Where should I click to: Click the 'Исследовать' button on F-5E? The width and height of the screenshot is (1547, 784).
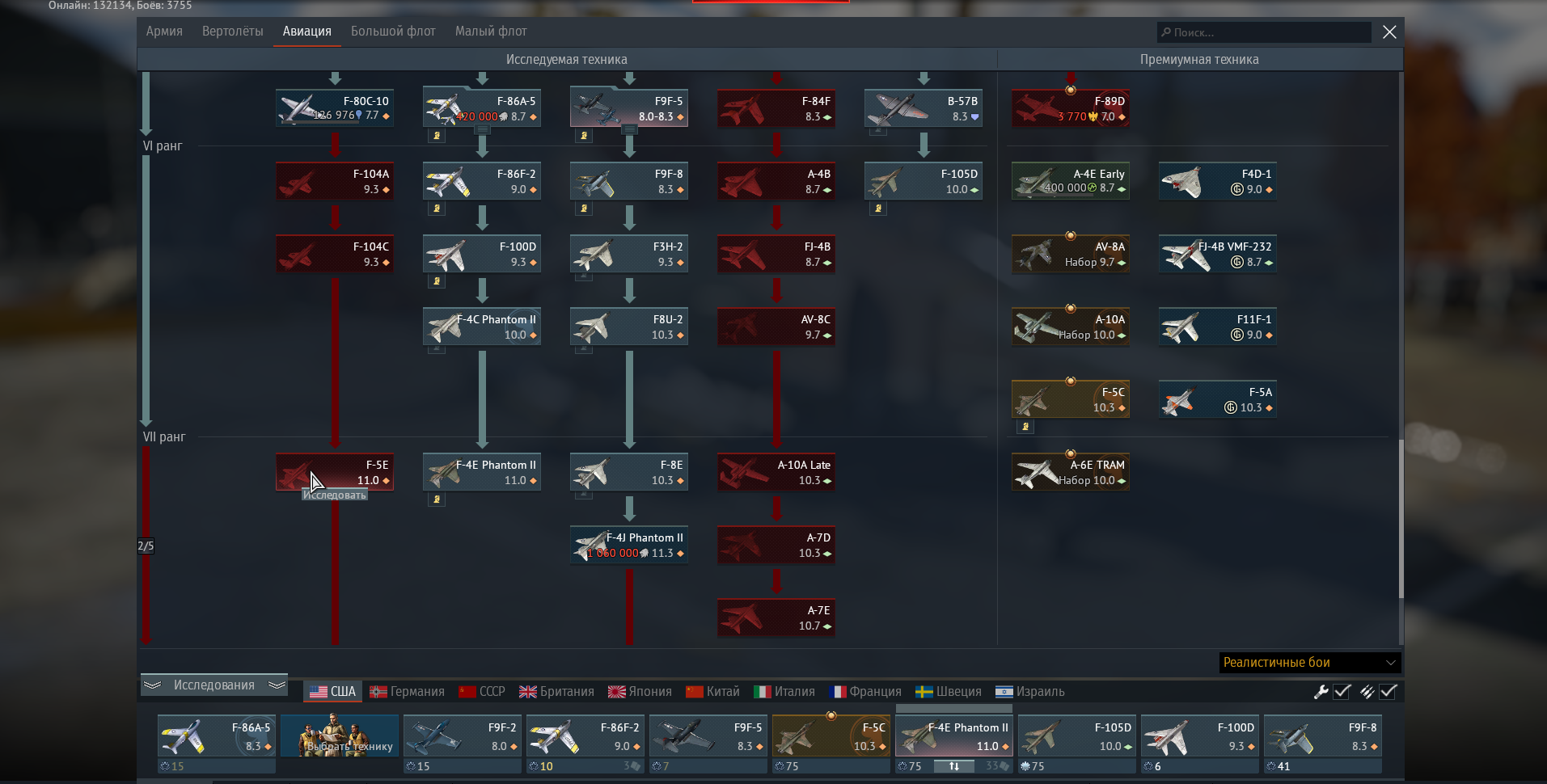point(335,495)
